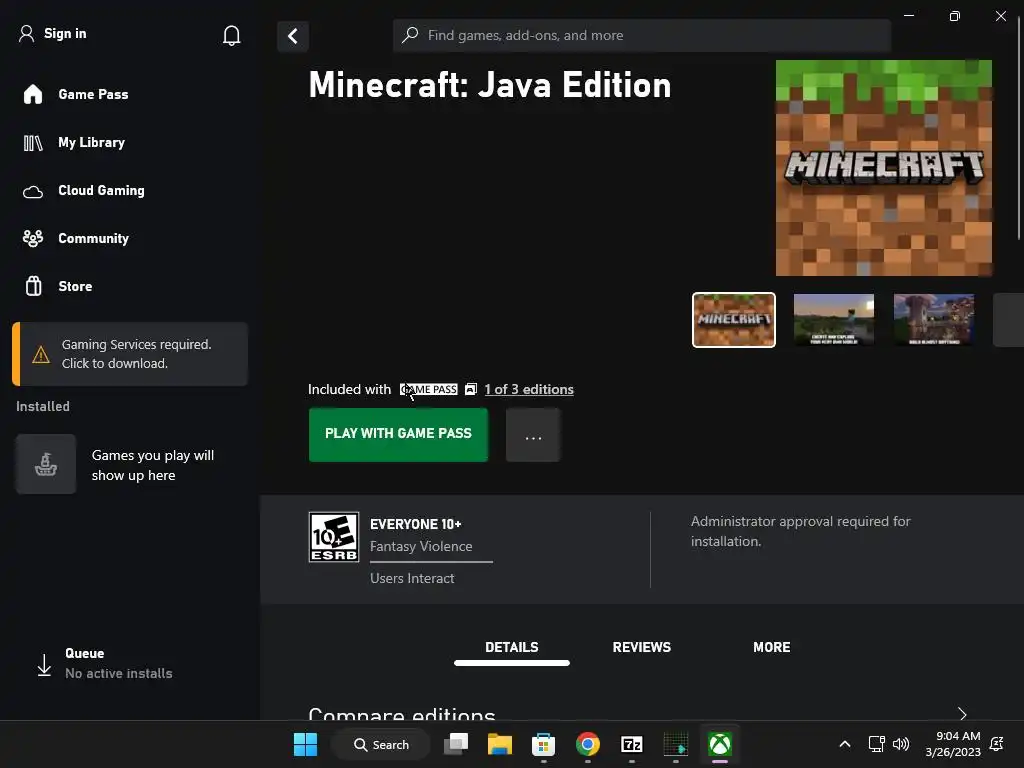Screen dimensions: 1024x768
Task: Switch to the DETAILS tab
Action: coord(511,647)
